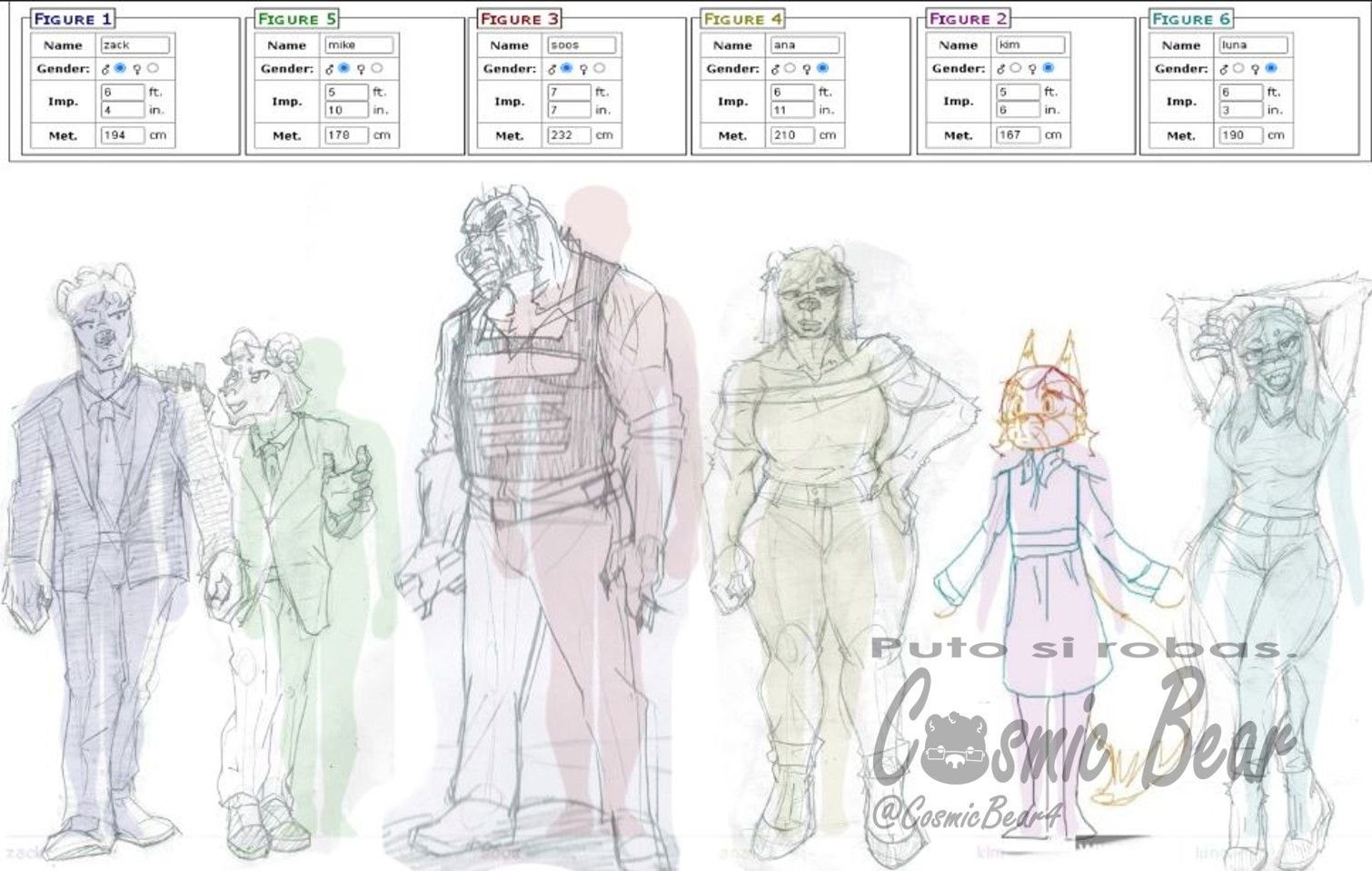Focus the 194 cm field in Figure 1
1372x871 pixels.
pyautogui.click(x=123, y=135)
